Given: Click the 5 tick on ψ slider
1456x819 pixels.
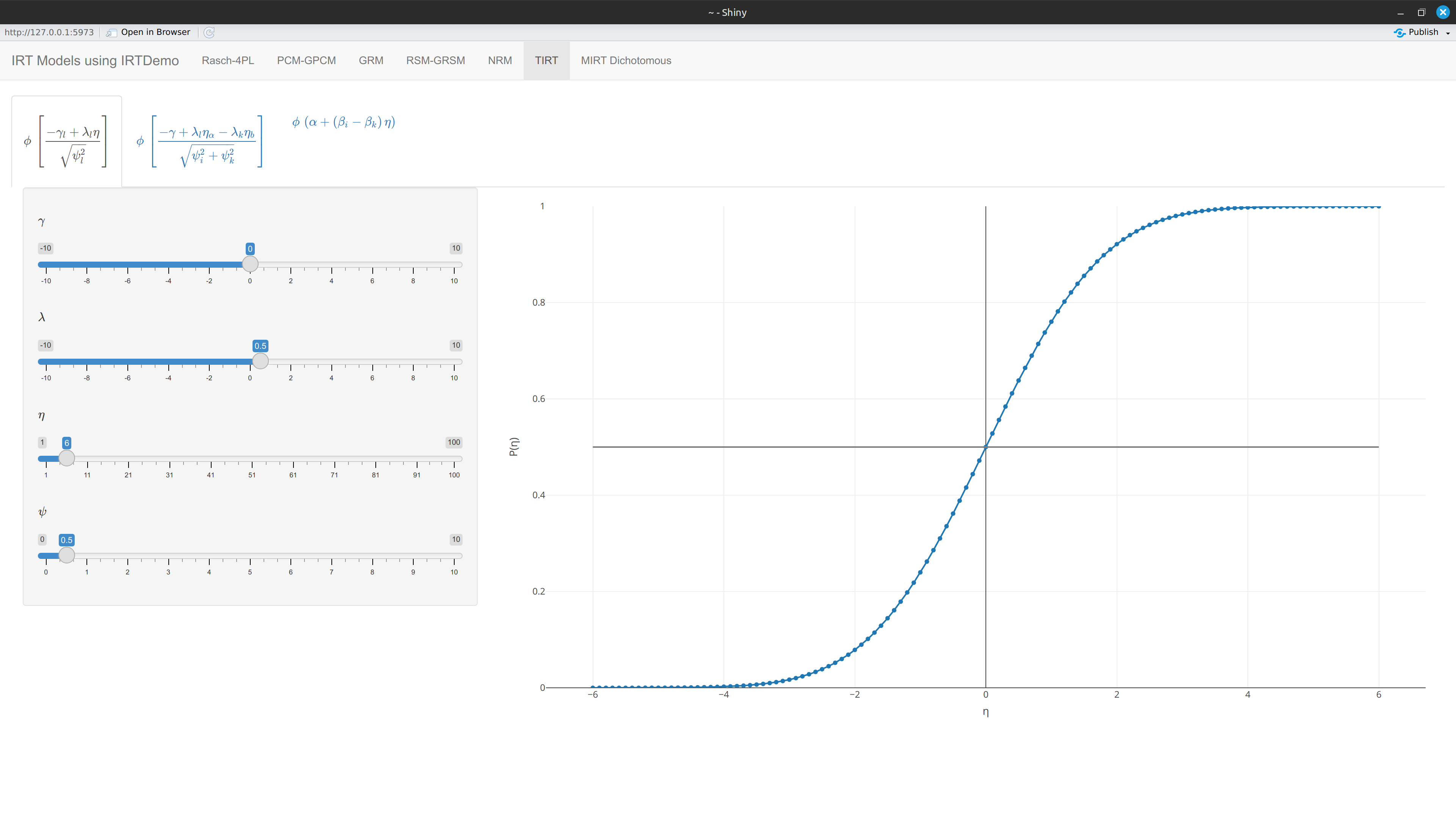Looking at the screenshot, I should click(250, 572).
